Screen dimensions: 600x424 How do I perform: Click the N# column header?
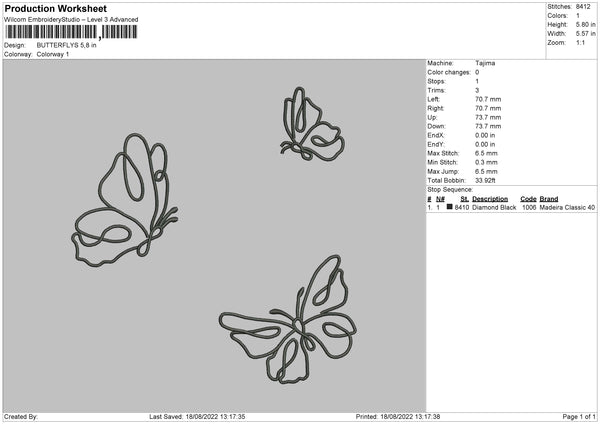[440, 199]
